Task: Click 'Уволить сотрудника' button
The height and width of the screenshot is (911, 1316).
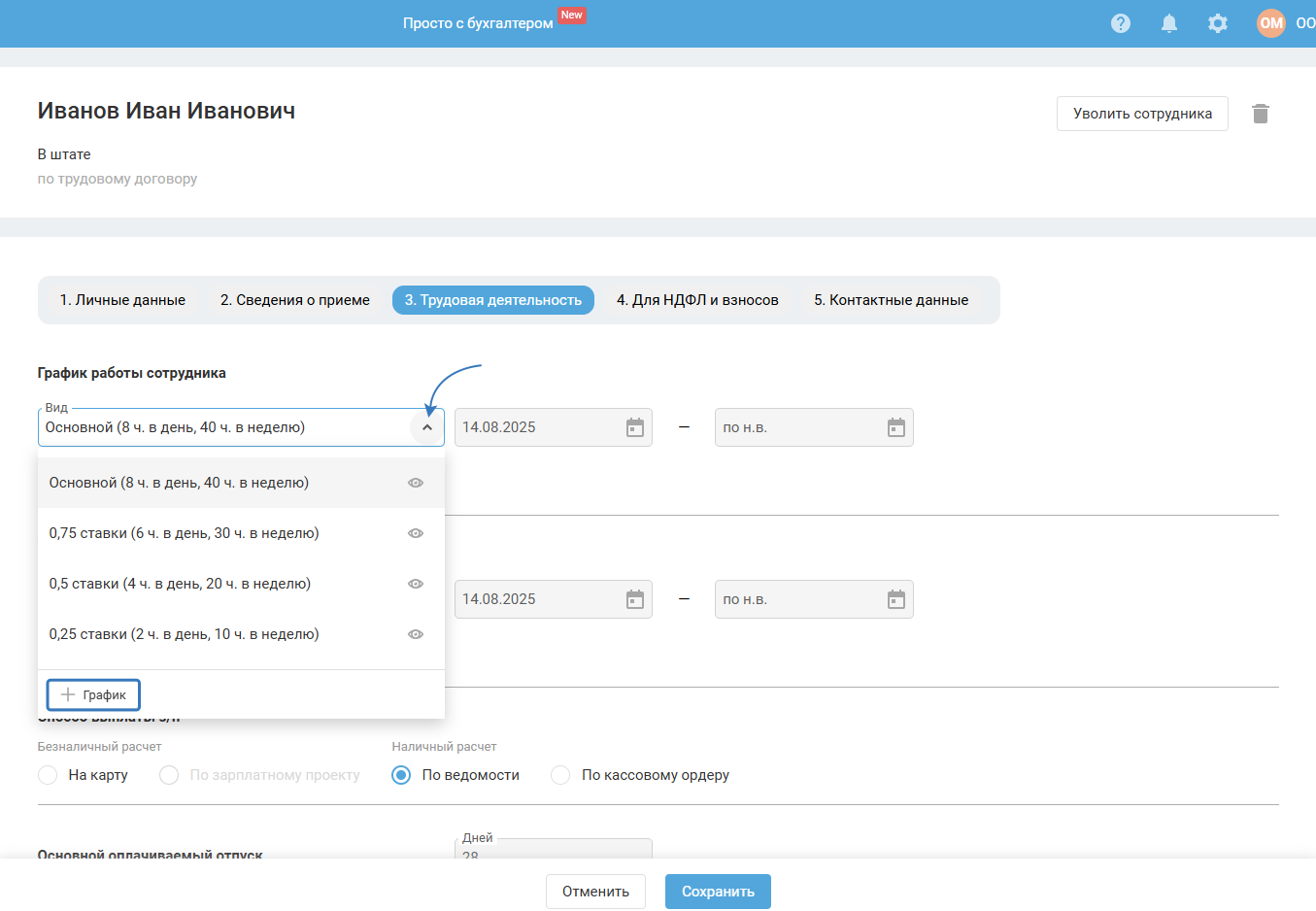Action: click(1142, 114)
